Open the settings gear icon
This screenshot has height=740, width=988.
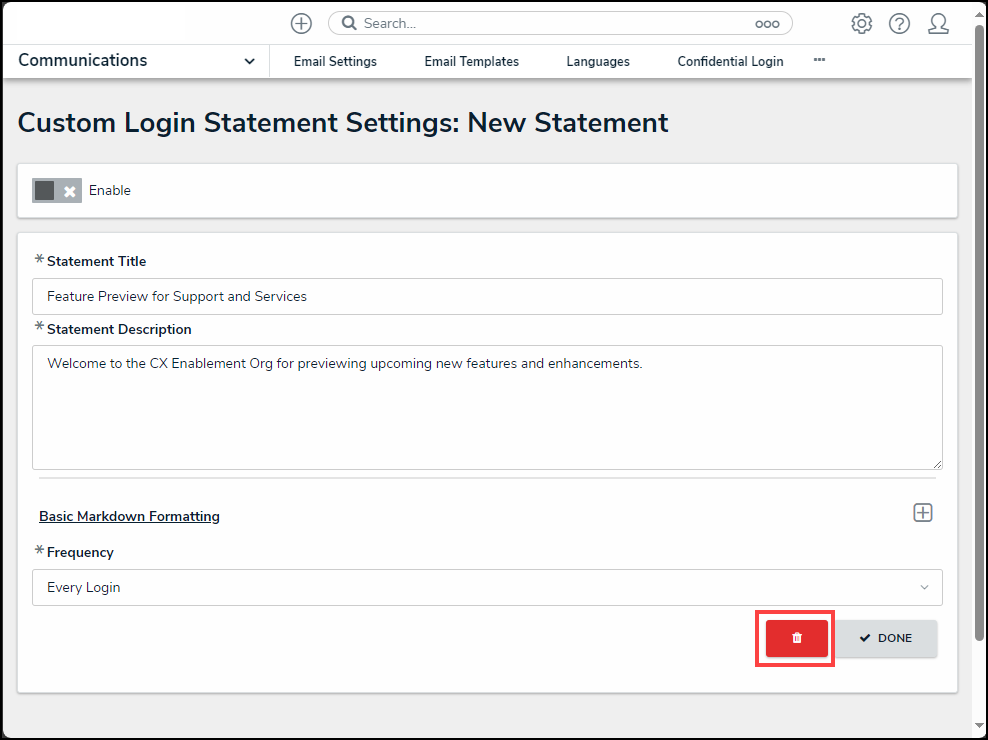pos(861,23)
